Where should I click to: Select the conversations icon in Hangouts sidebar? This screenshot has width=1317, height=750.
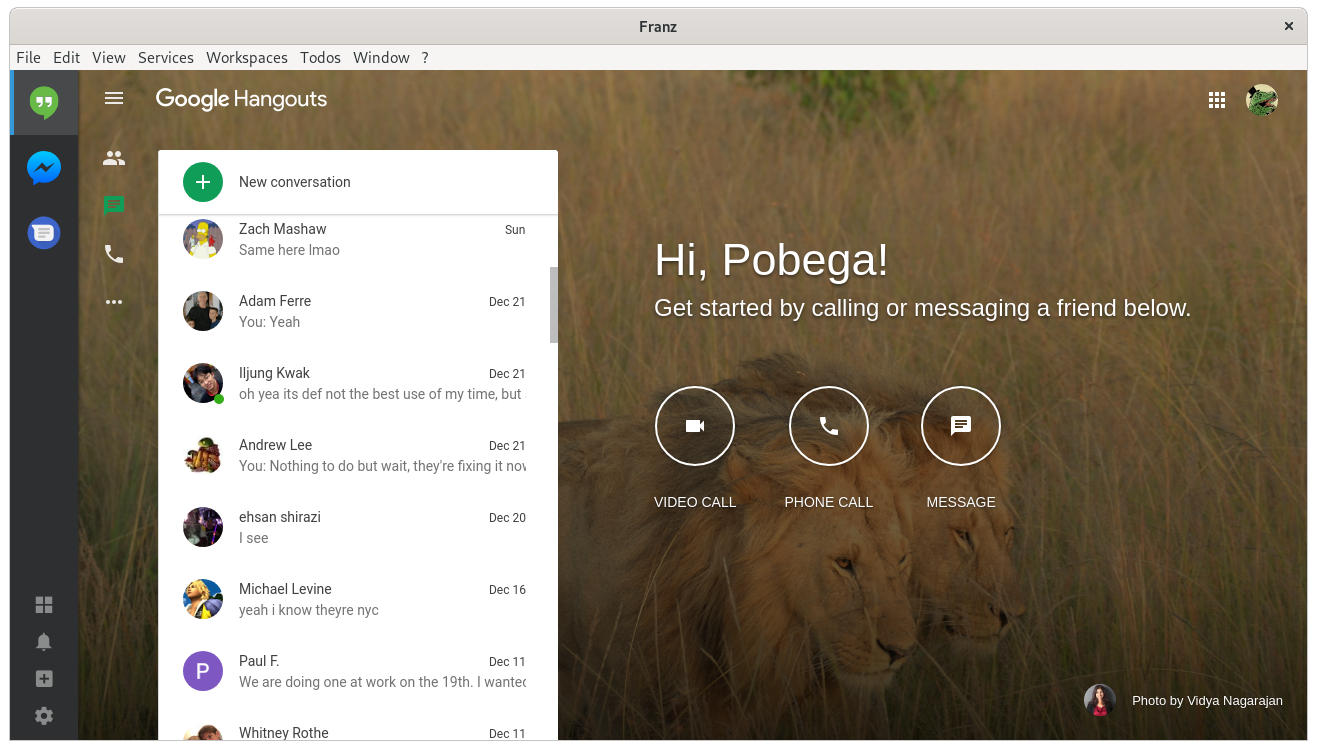point(113,206)
